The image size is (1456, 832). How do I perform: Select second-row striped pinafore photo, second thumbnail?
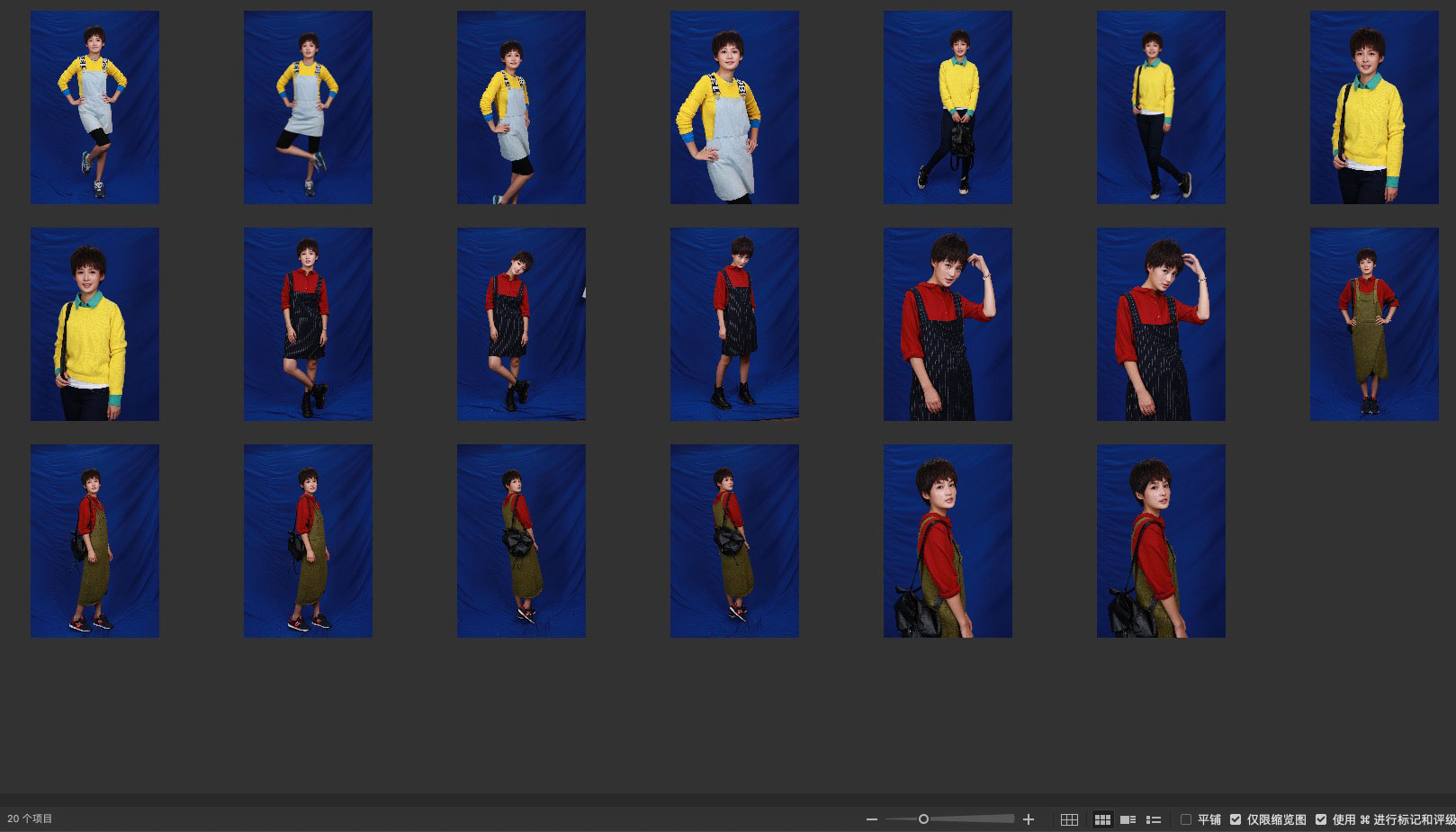coord(308,324)
